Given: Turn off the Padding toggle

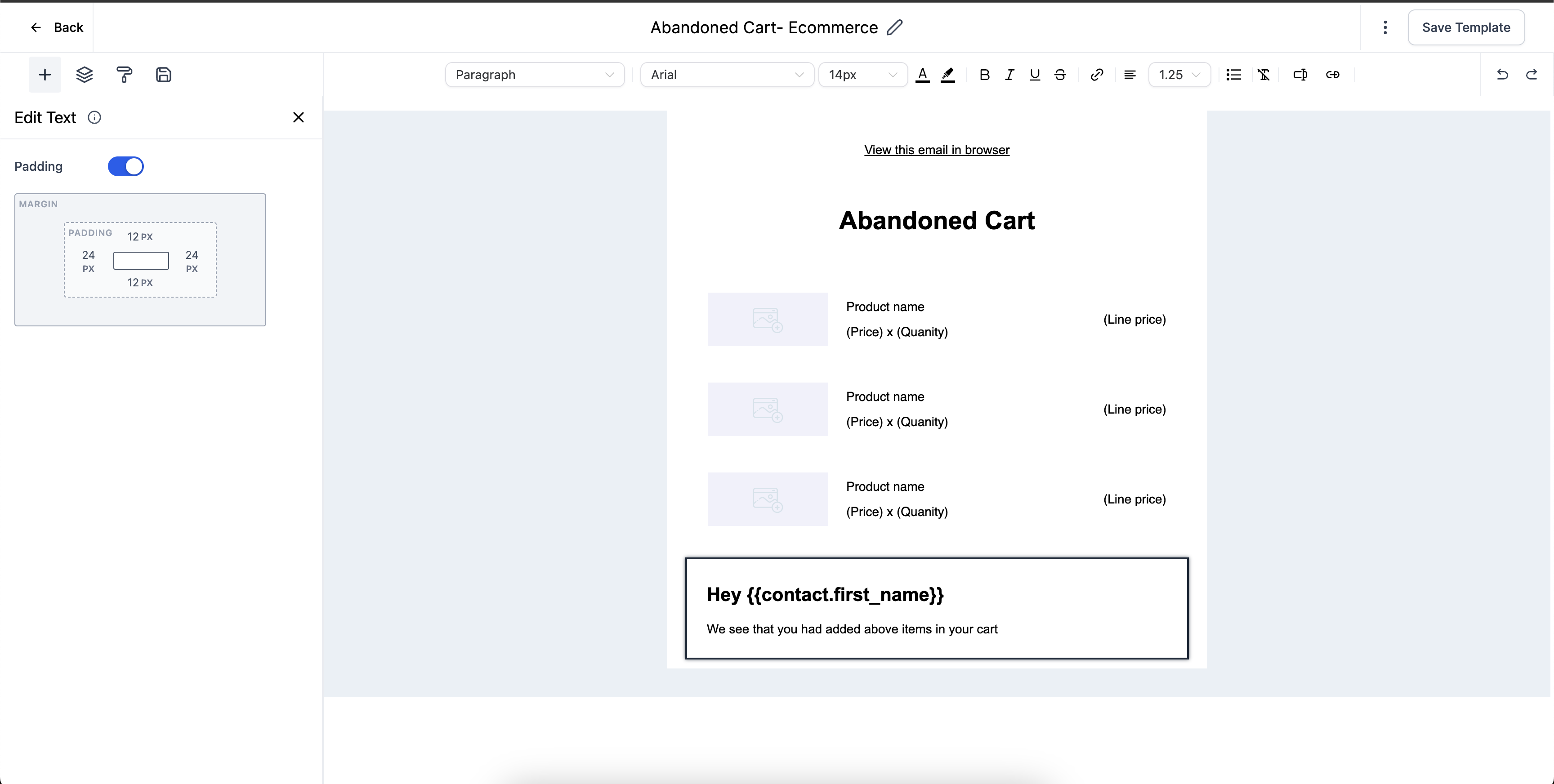Looking at the screenshot, I should coord(125,166).
